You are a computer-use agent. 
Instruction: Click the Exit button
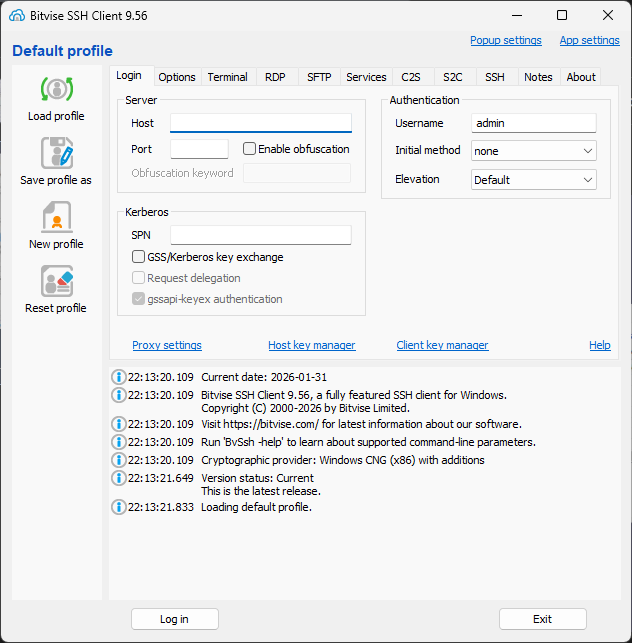pyautogui.click(x=543, y=619)
